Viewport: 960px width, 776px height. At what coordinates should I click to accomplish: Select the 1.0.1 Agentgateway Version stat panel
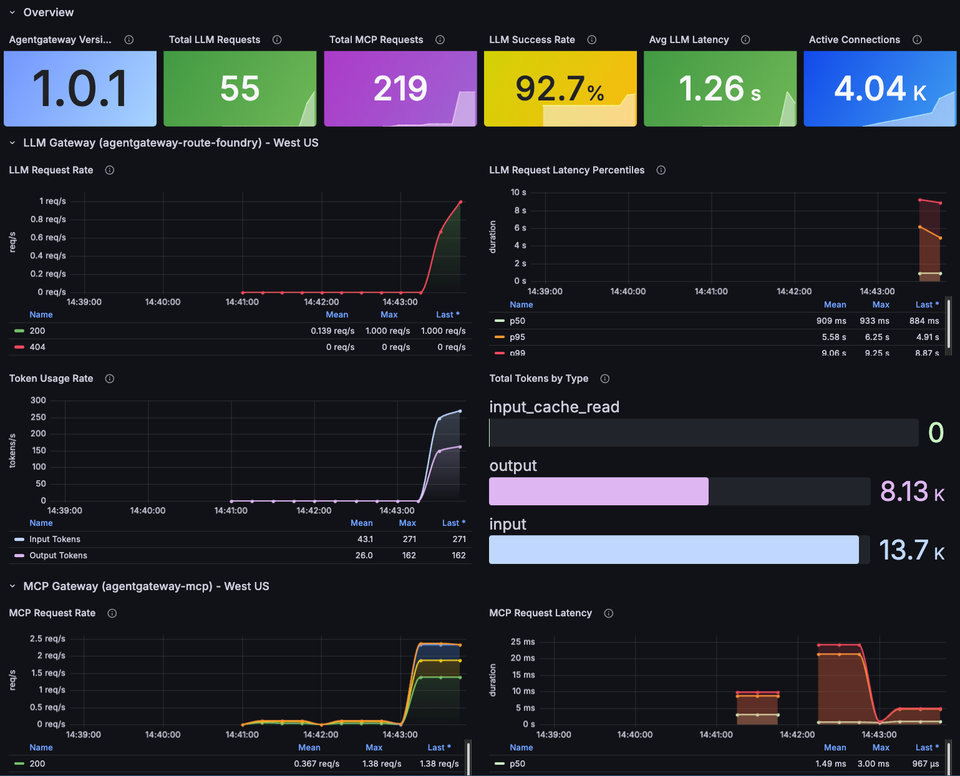click(x=80, y=88)
